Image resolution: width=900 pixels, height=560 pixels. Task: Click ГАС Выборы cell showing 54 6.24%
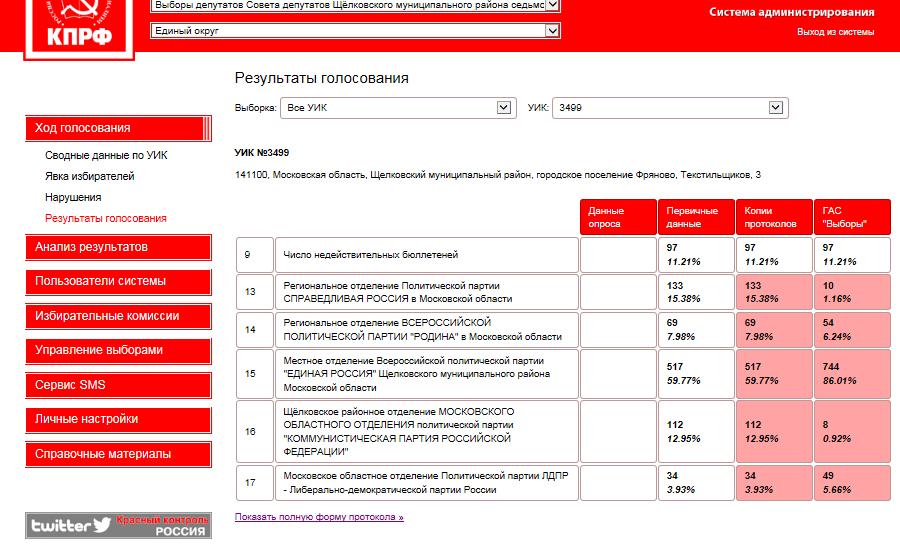(x=852, y=329)
